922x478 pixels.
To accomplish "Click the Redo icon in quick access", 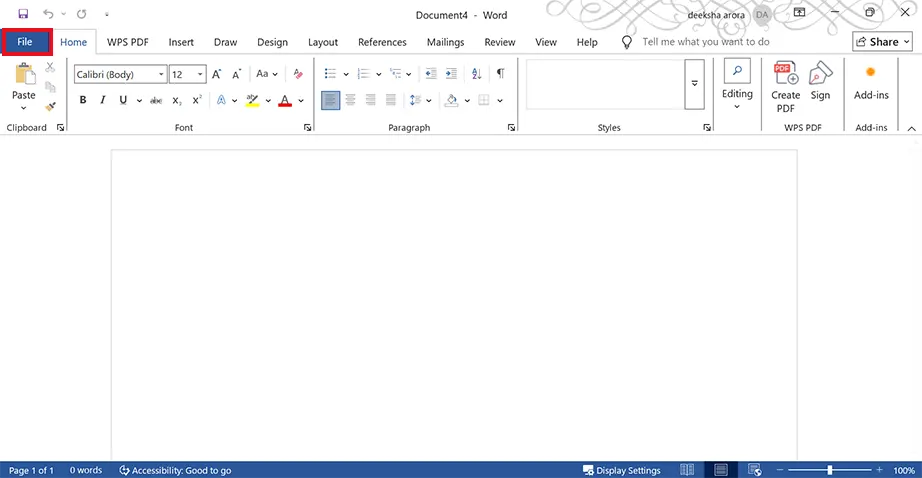I will (x=81, y=14).
